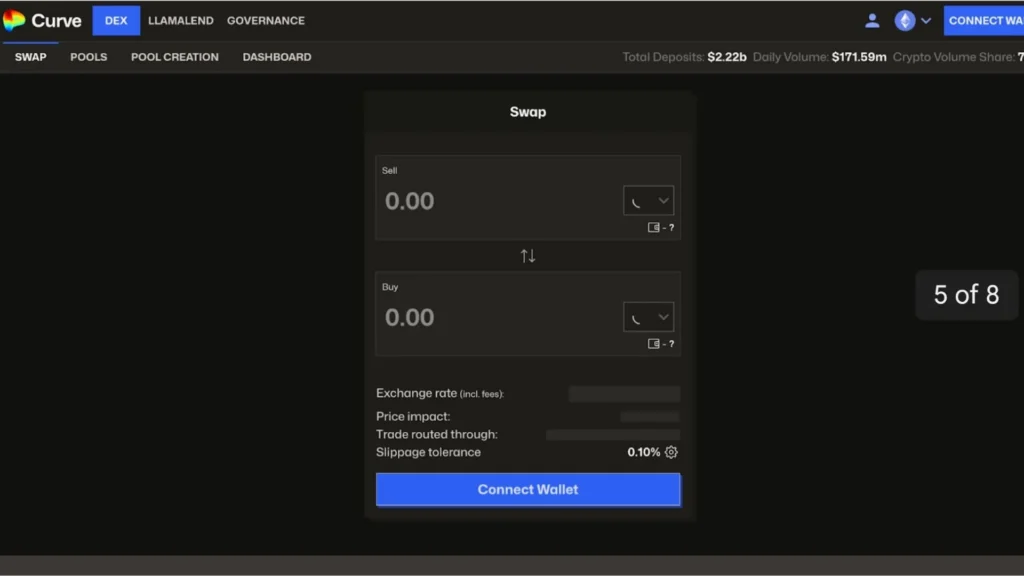This screenshot has width=1024, height=576.
Task: Click wallet balance icon under Sell
Action: tap(654, 228)
